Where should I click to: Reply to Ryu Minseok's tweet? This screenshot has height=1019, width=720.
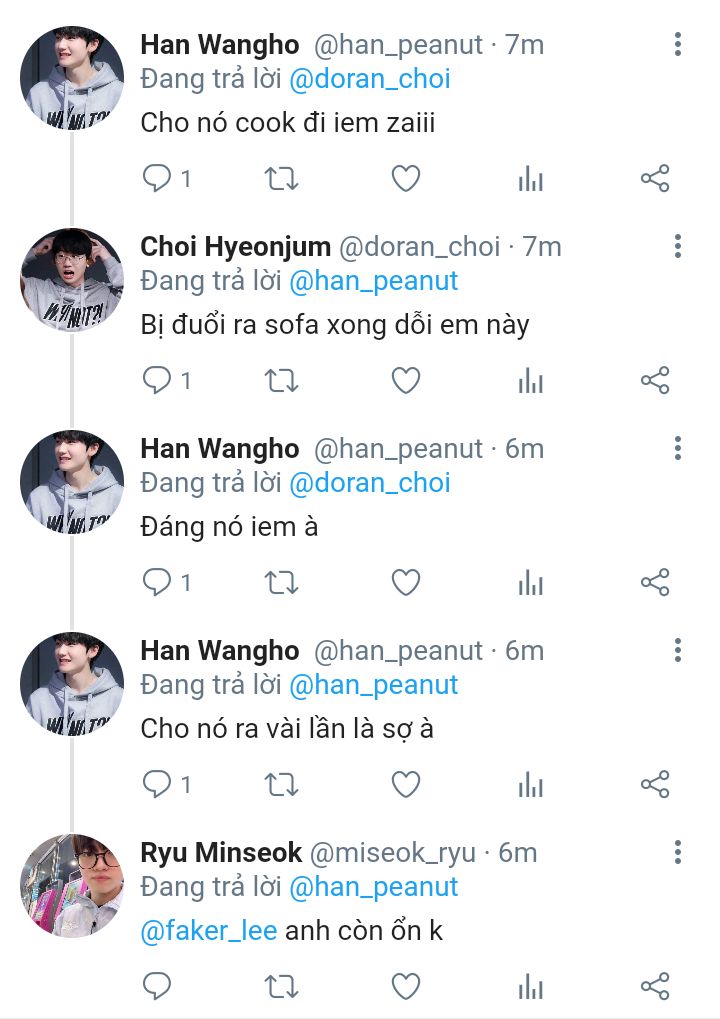coord(156,986)
